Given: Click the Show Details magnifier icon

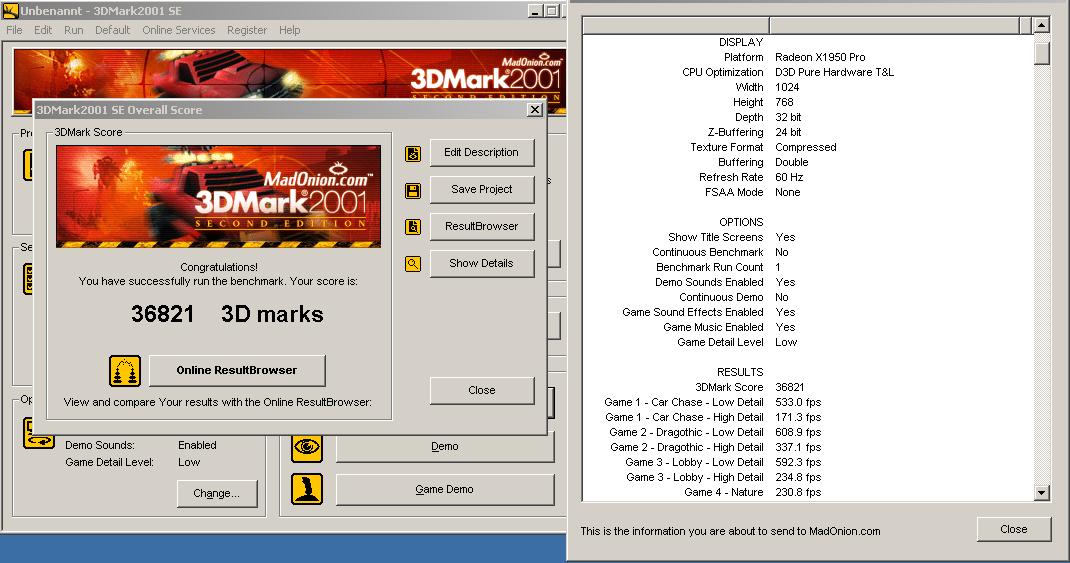Looking at the screenshot, I should tap(413, 263).
